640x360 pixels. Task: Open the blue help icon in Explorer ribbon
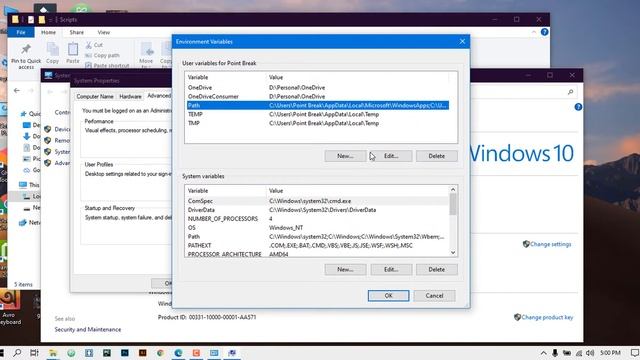tap(544, 32)
